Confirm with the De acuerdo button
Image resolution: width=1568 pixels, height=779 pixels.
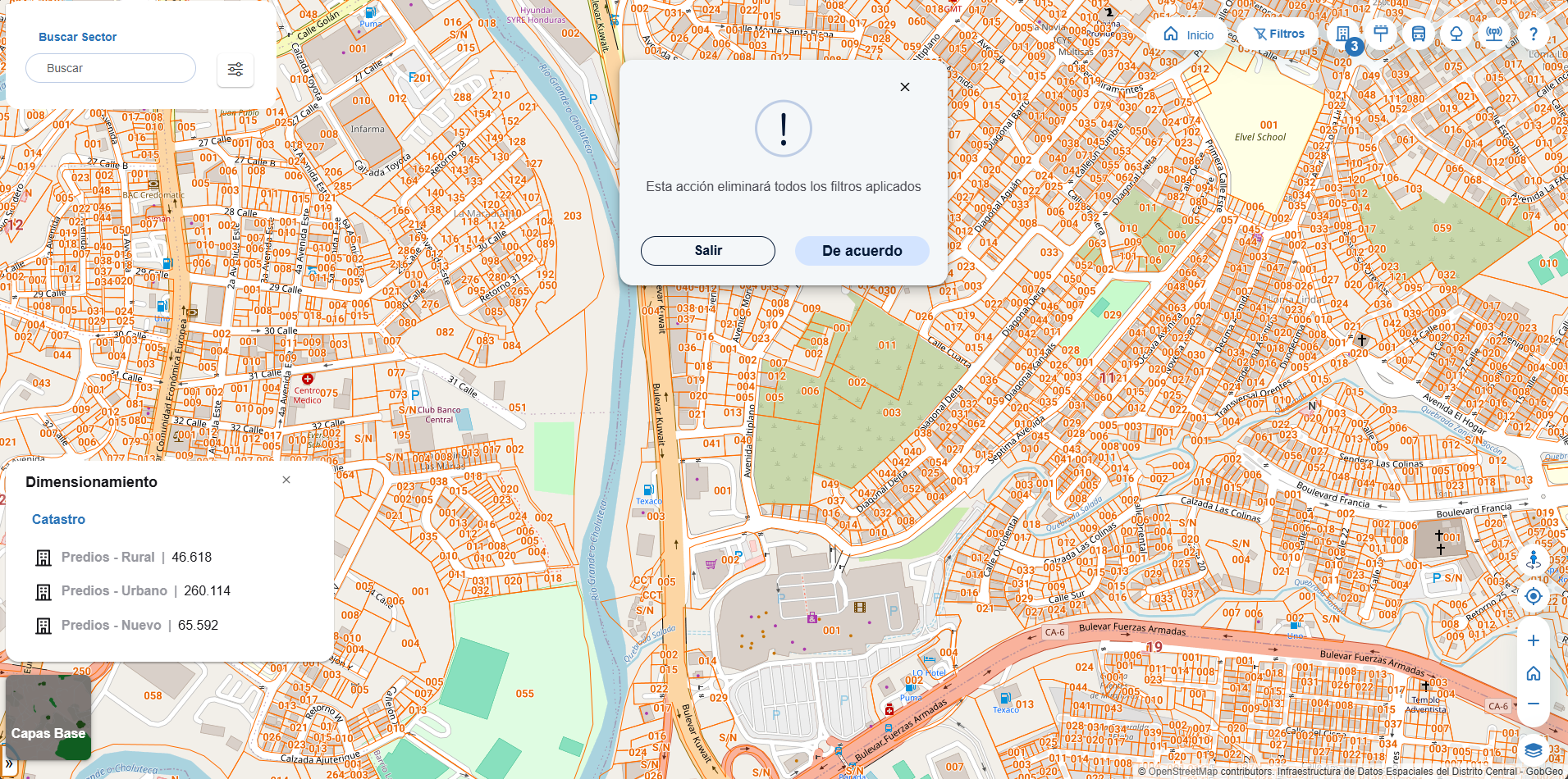coord(862,251)
